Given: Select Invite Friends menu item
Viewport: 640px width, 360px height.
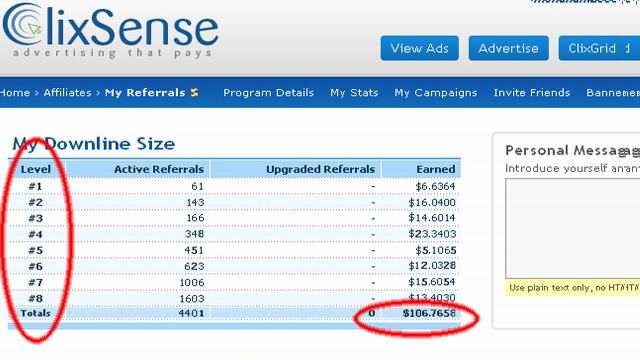Looking at the screenshot, I should [x=532, y=93].
